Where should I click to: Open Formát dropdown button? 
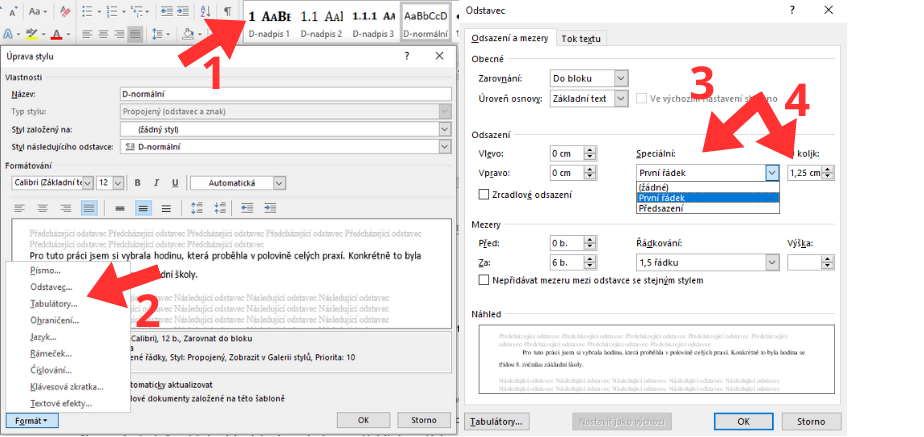point(33,421)
